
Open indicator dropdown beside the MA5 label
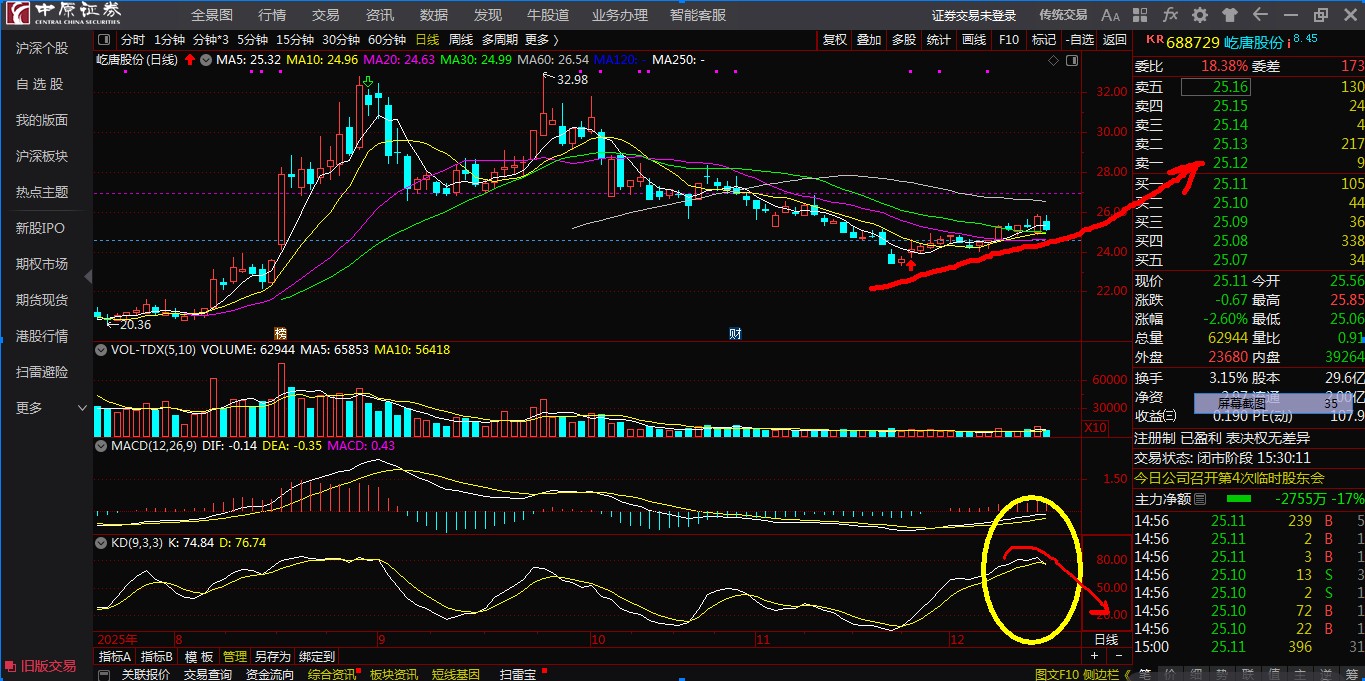coord(207,60)
